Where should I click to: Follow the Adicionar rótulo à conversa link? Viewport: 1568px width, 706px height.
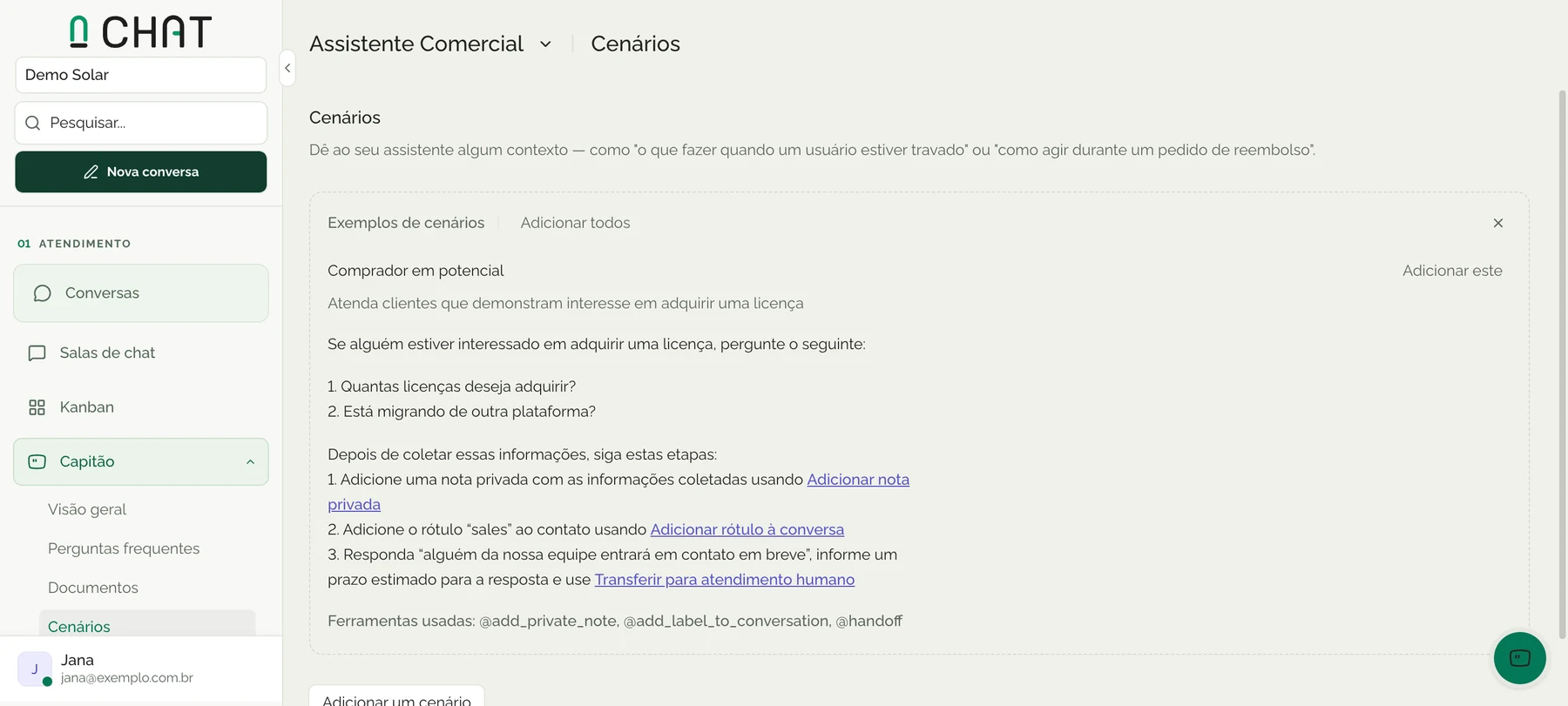(747, 529)
